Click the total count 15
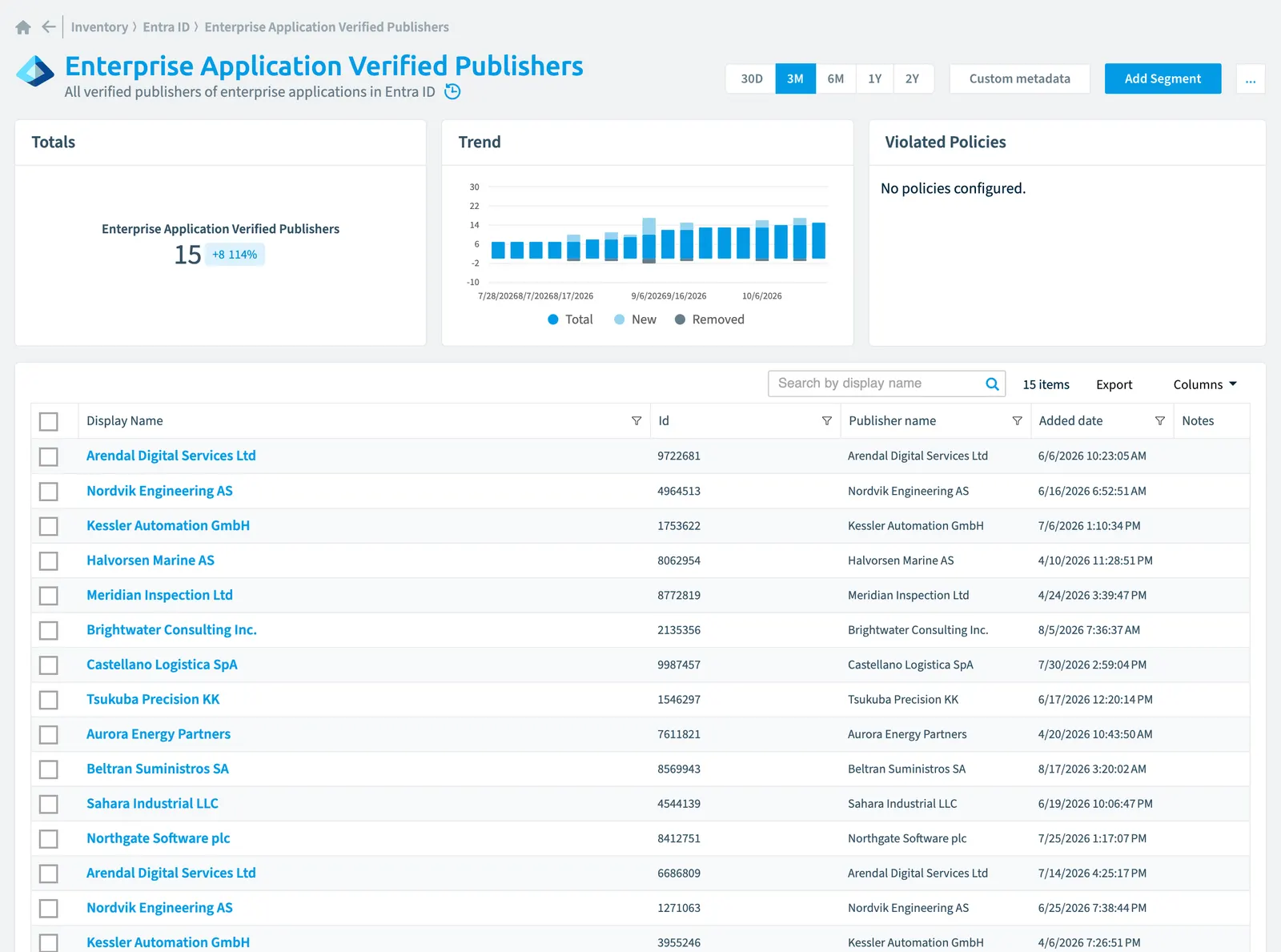This screenshot has width=1281, height=952. [x=187, y=255]
